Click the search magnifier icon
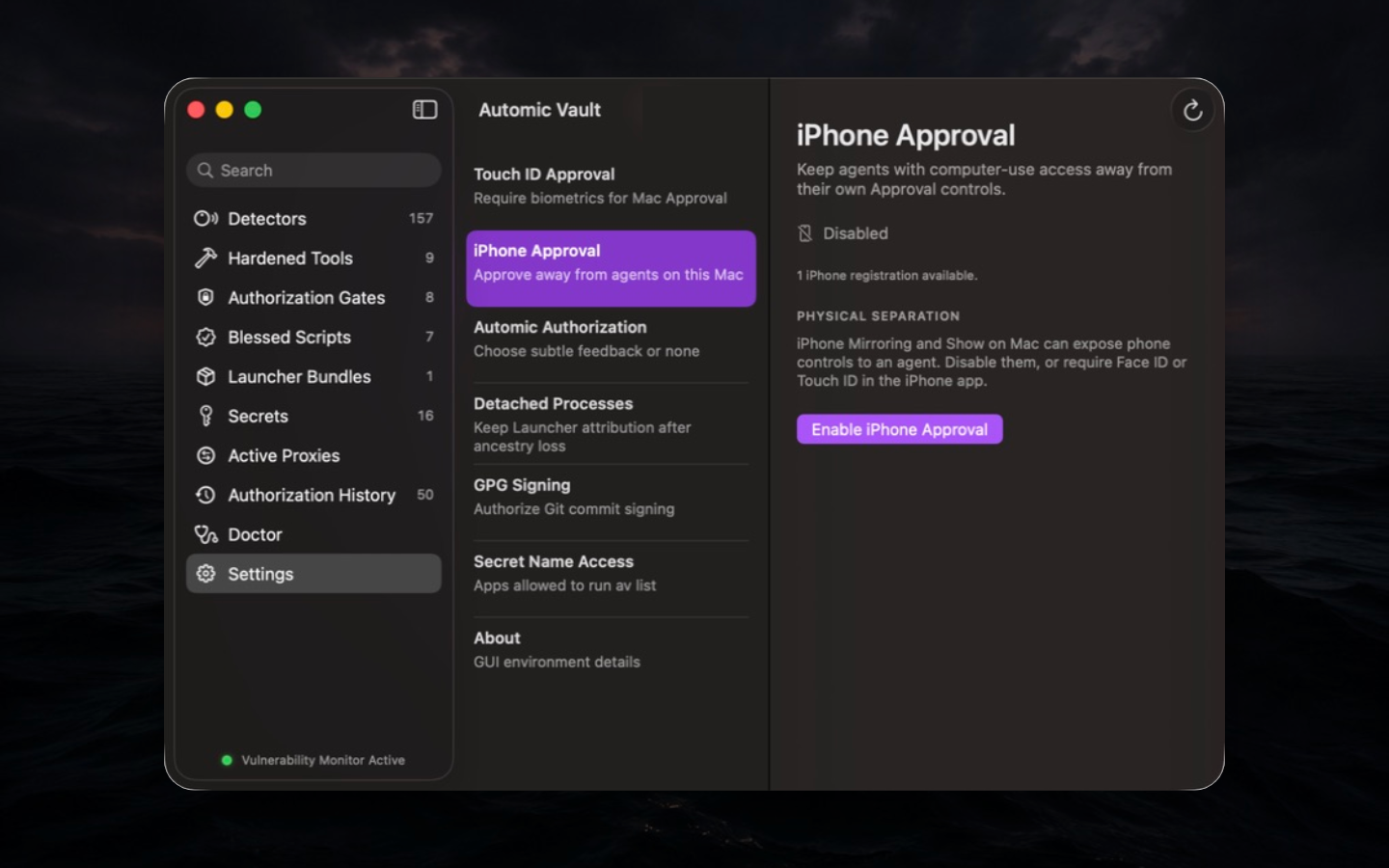This screenshot has width=1389, height=868. [205, 171]
